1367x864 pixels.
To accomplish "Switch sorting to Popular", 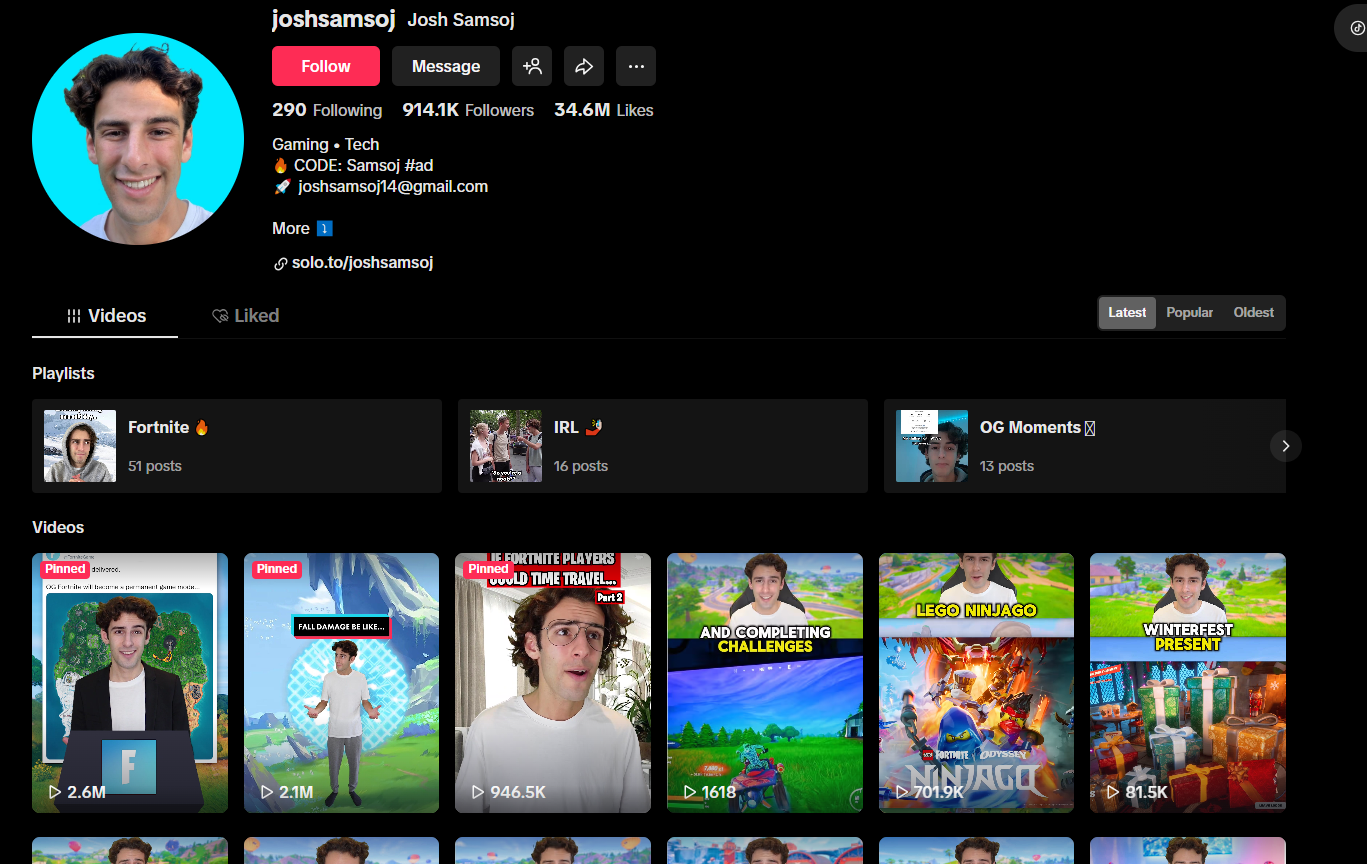I will (1189, 312).
